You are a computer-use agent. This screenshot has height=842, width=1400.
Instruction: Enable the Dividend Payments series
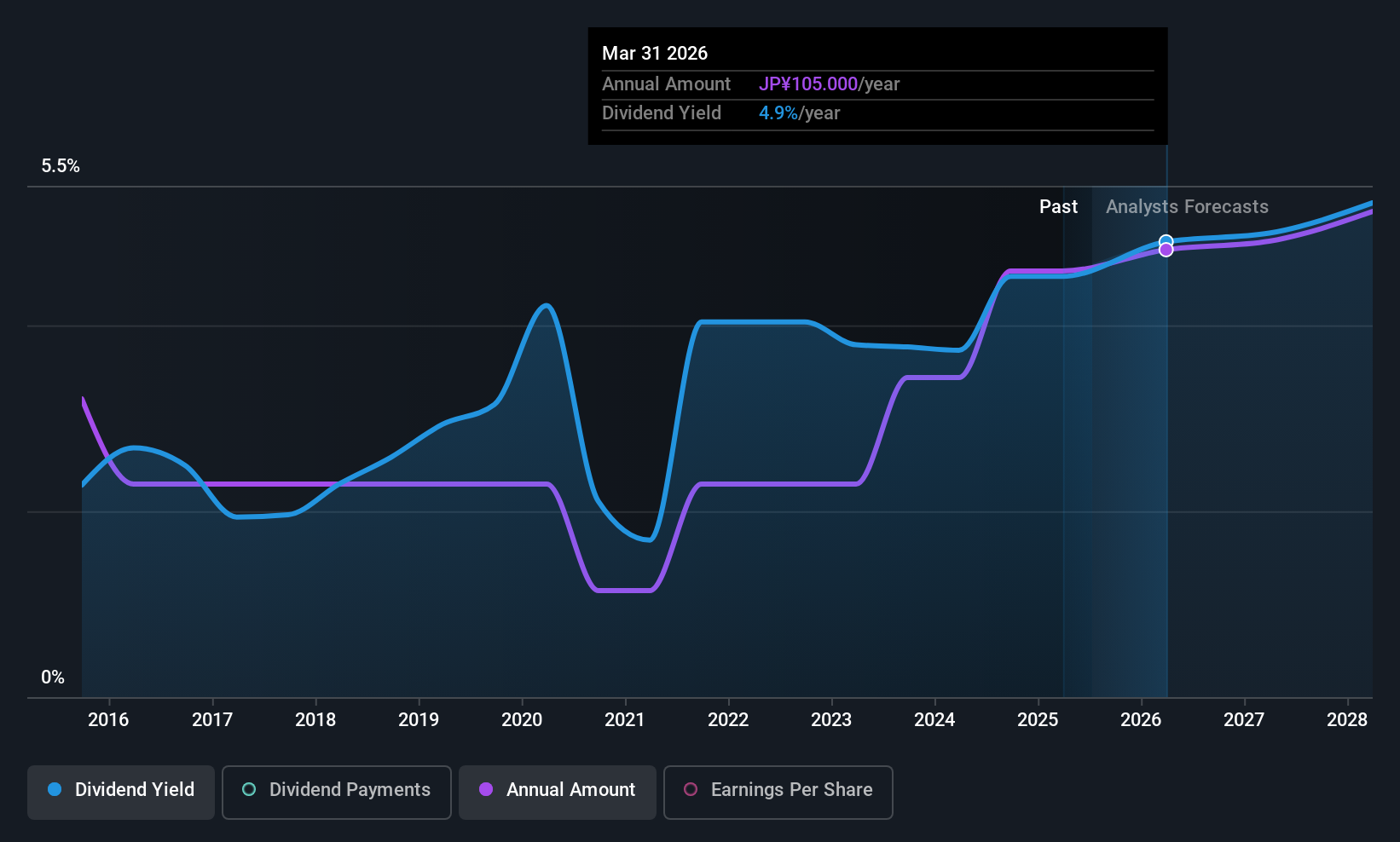pos(337,792)
